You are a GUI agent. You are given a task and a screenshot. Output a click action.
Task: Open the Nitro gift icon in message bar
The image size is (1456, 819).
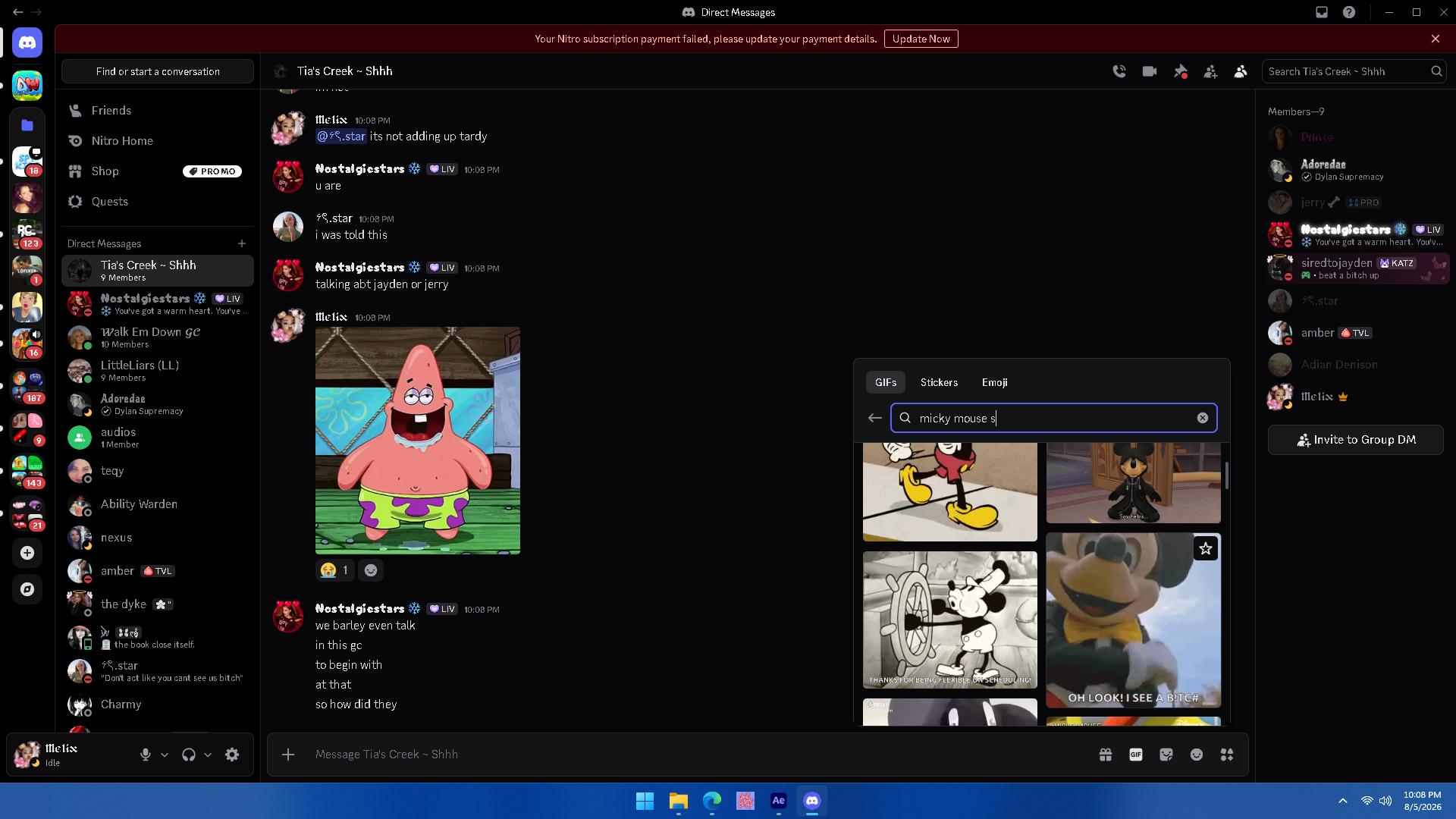(x=1106, y=755)
